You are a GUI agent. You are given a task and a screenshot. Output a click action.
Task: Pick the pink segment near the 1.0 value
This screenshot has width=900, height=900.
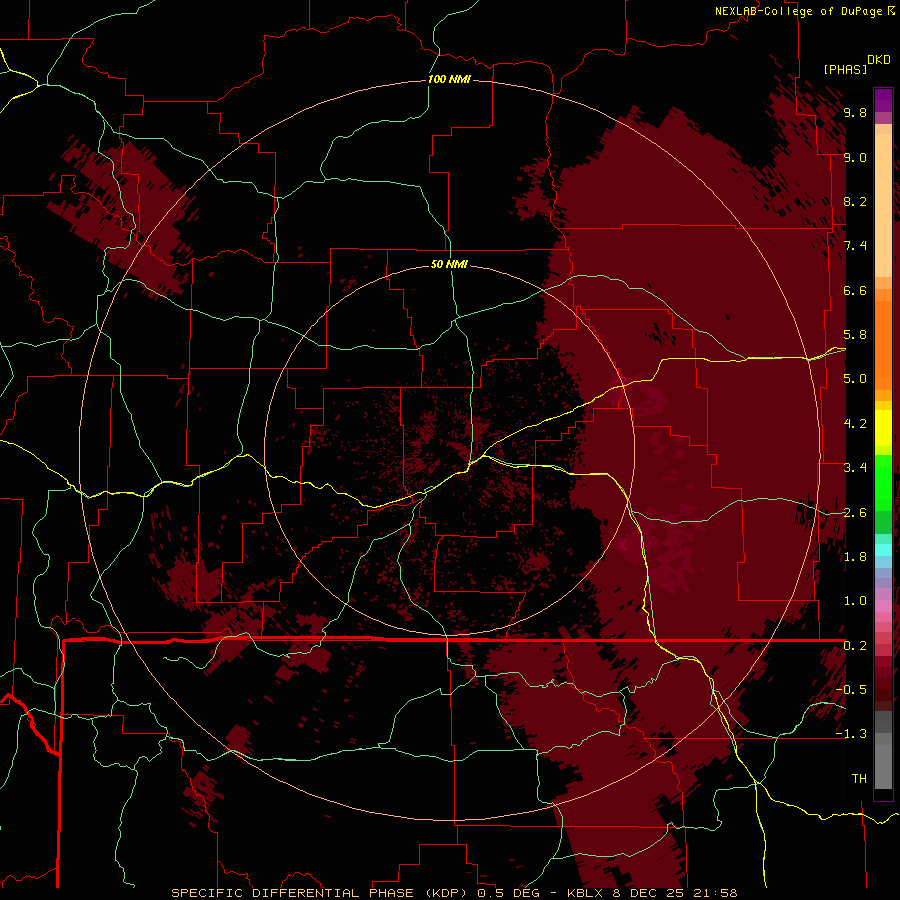point(883,606)
